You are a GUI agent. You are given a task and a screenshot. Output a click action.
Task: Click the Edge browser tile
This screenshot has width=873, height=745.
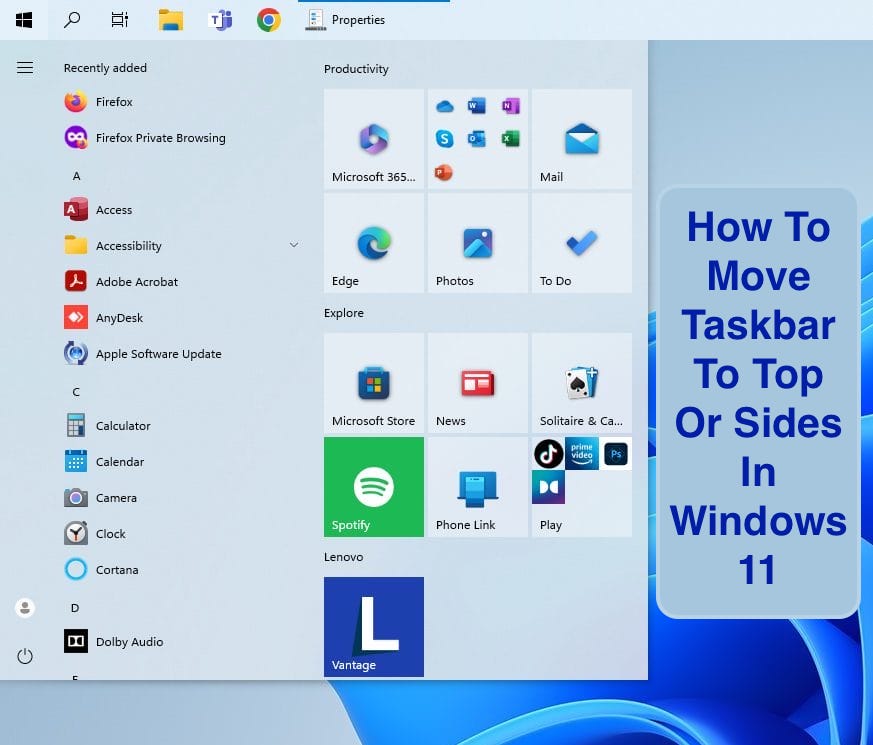coord(374,243)
